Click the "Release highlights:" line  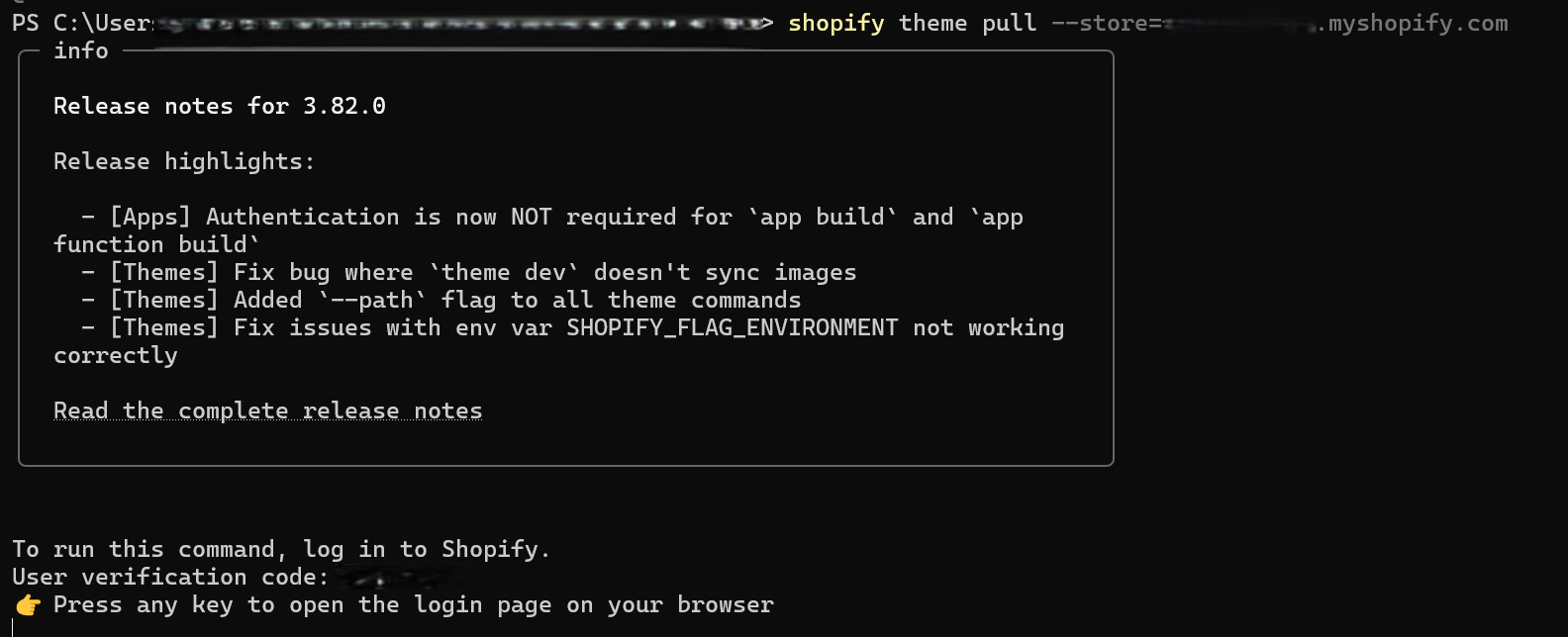coord(184,161)
